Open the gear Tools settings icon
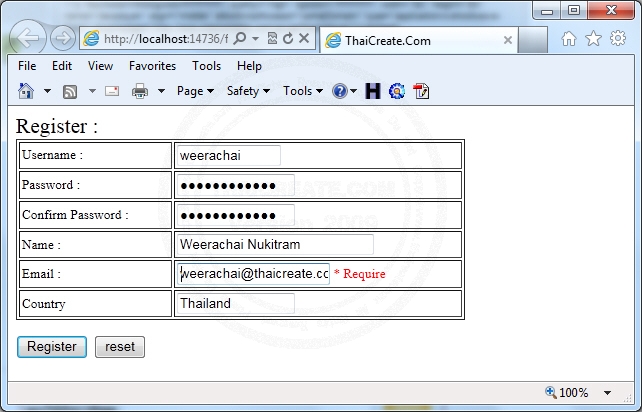Screen dimensions: 642x412 618,38
